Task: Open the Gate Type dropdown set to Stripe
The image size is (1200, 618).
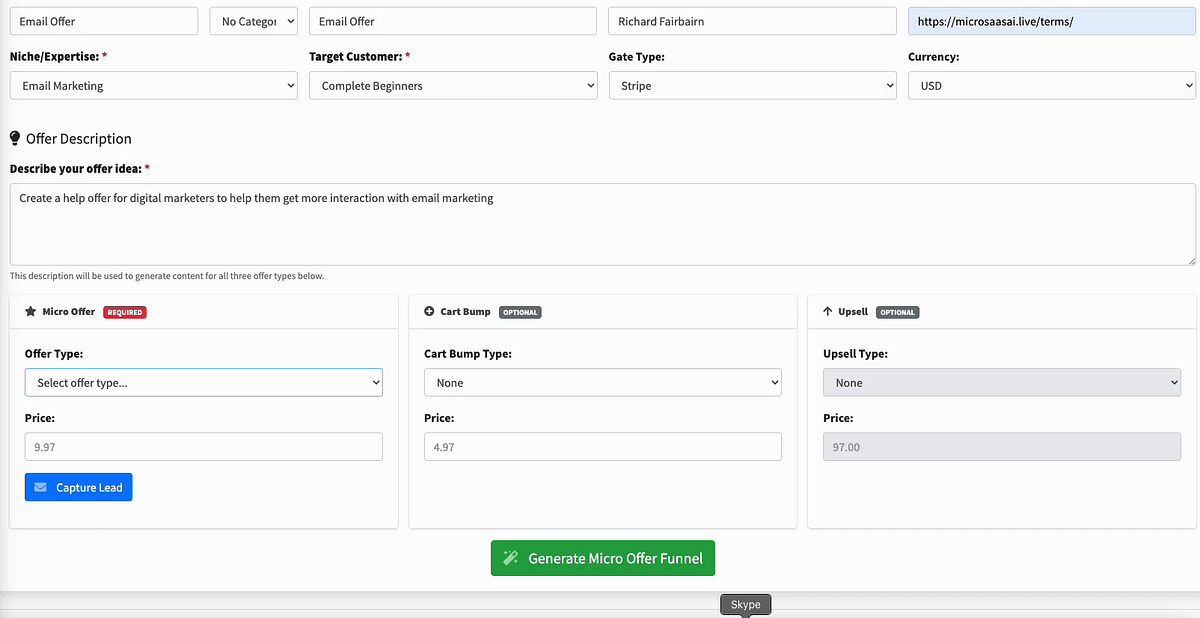Action: (x=752, y=86)
